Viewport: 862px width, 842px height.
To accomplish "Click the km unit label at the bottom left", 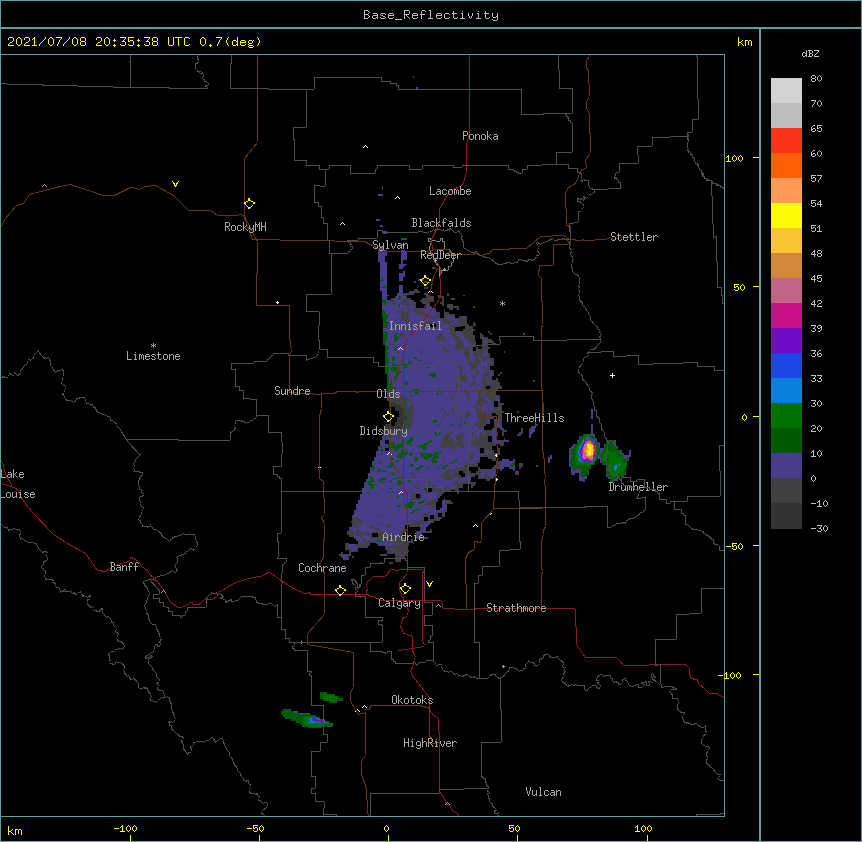I will 15,831.
